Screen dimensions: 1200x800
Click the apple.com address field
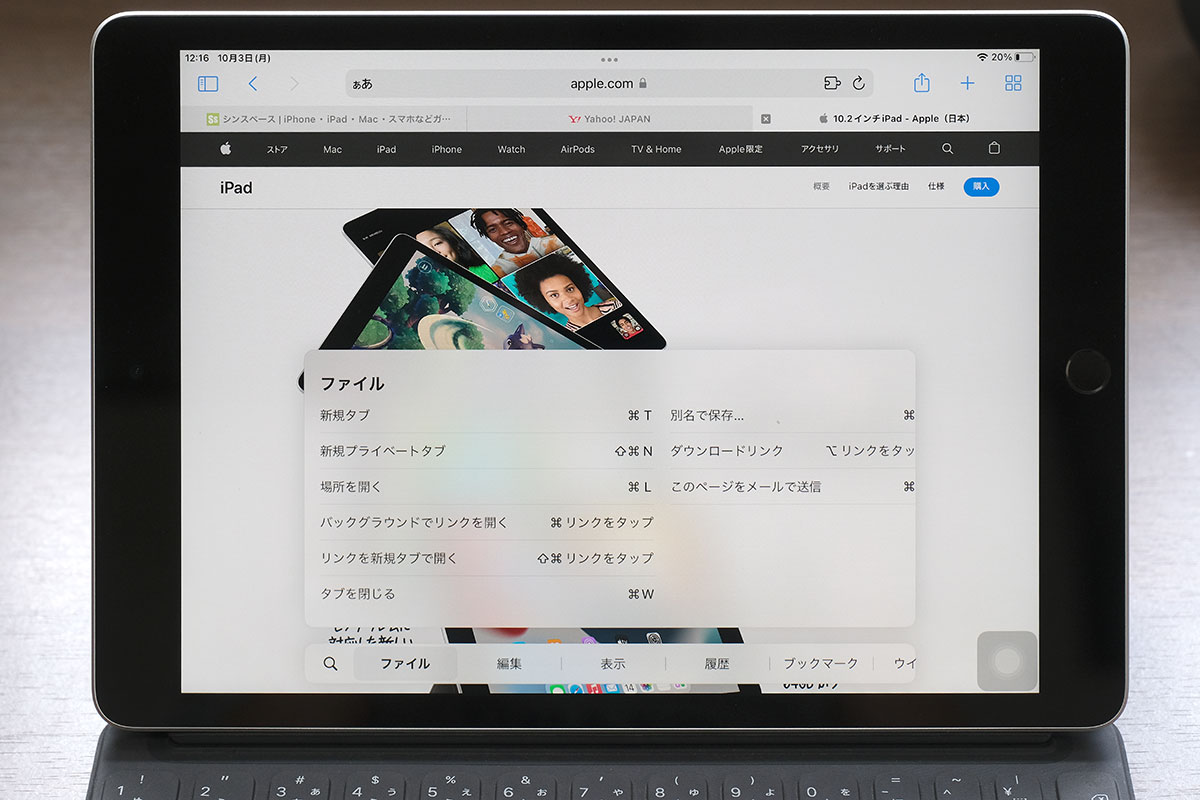[x=609, y=83]
